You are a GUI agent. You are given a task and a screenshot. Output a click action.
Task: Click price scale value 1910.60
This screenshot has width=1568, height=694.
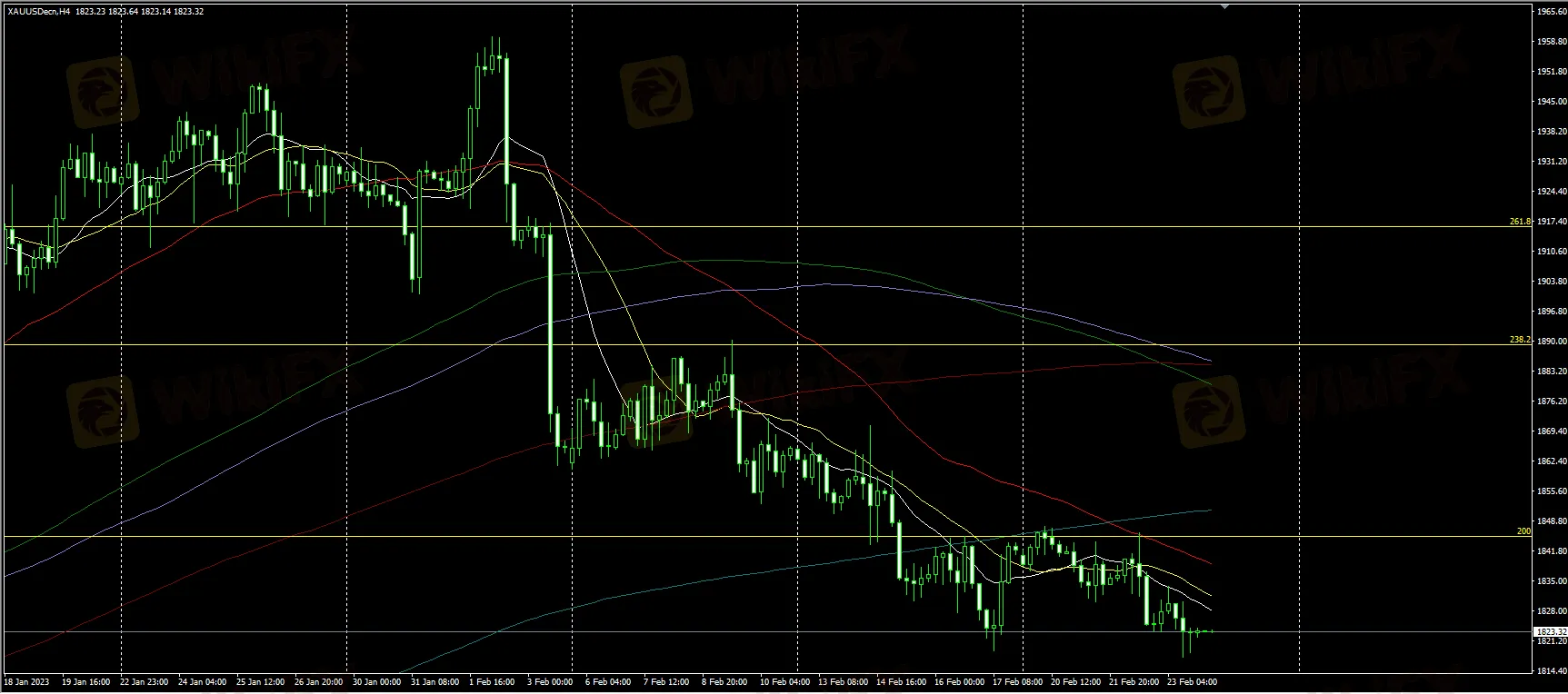(x=1550, y=251)
